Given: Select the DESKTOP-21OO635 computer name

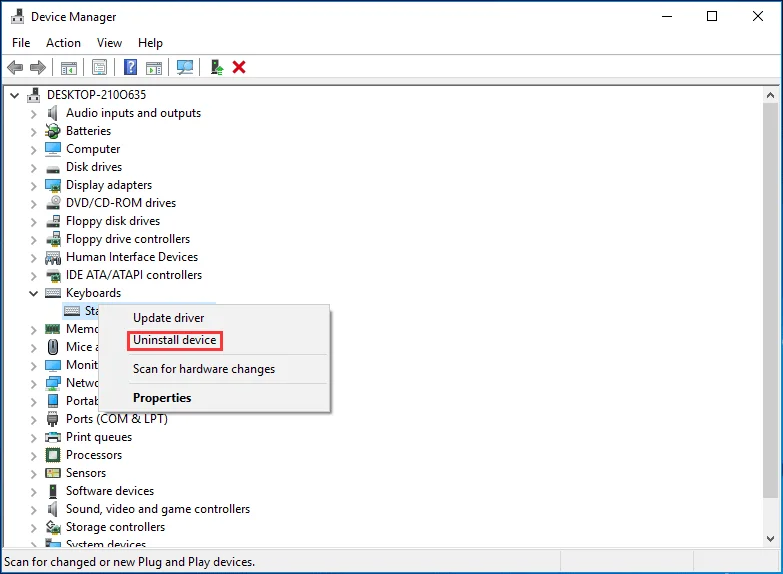Looking at the screenshot, I should pos(96,94).
